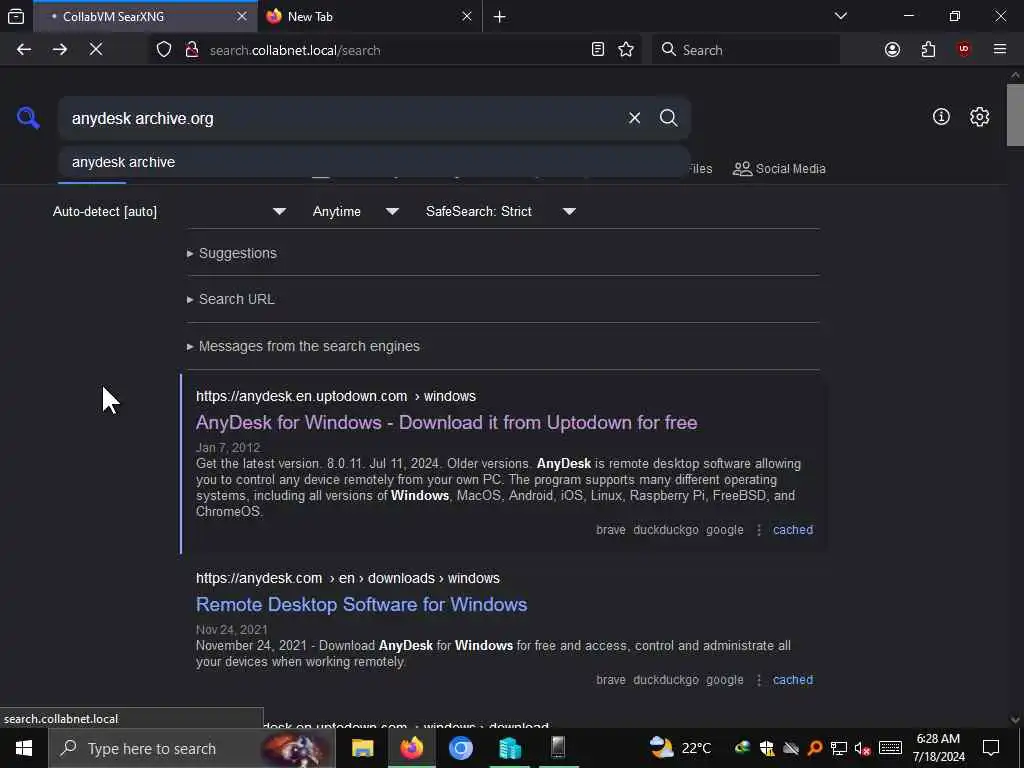Open more options for anydesk.com result
The height and width of the screenshot is (768, 1024).
tap(758, 680)
